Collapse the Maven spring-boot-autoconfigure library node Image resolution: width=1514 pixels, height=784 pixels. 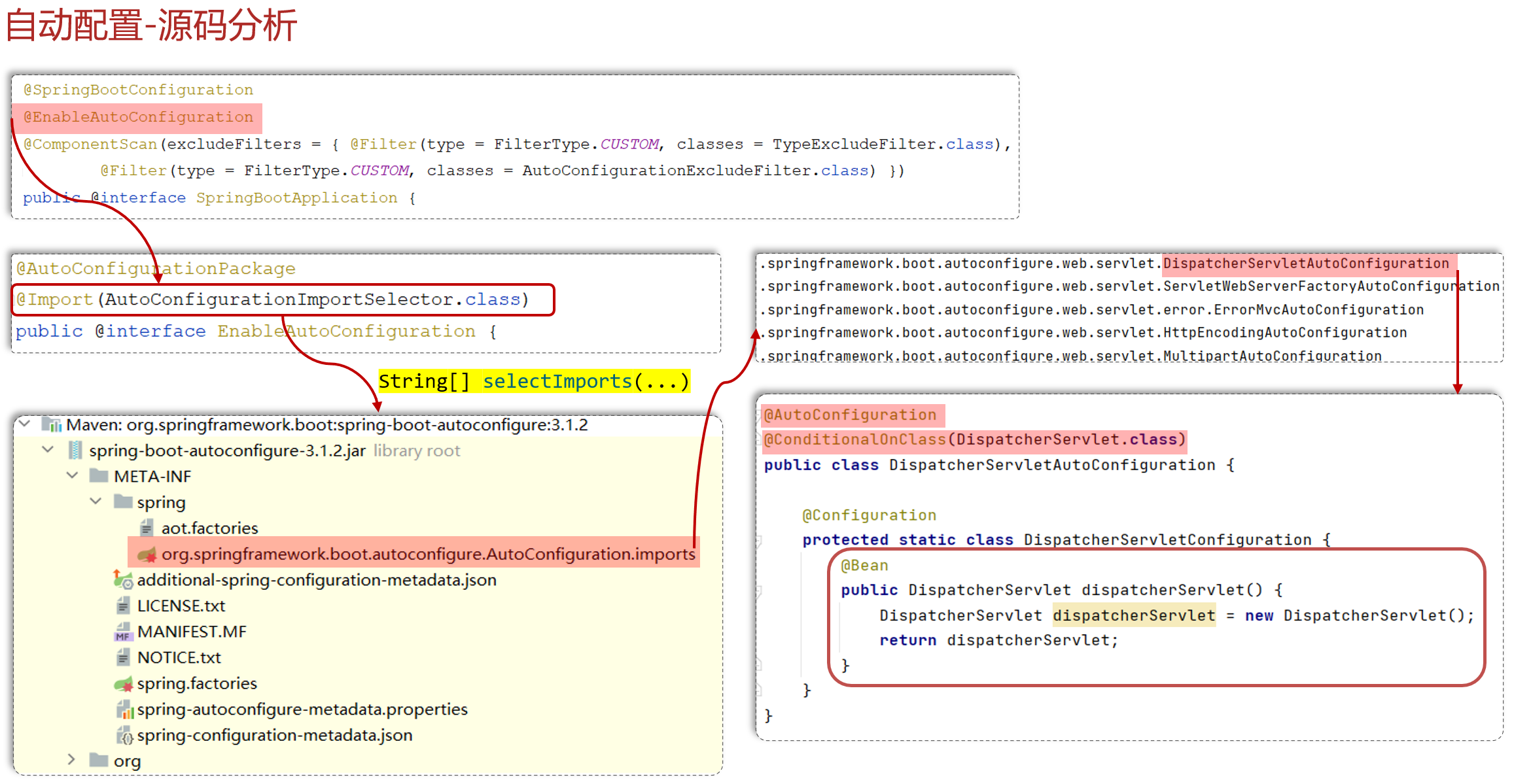[x=25, y=424]
